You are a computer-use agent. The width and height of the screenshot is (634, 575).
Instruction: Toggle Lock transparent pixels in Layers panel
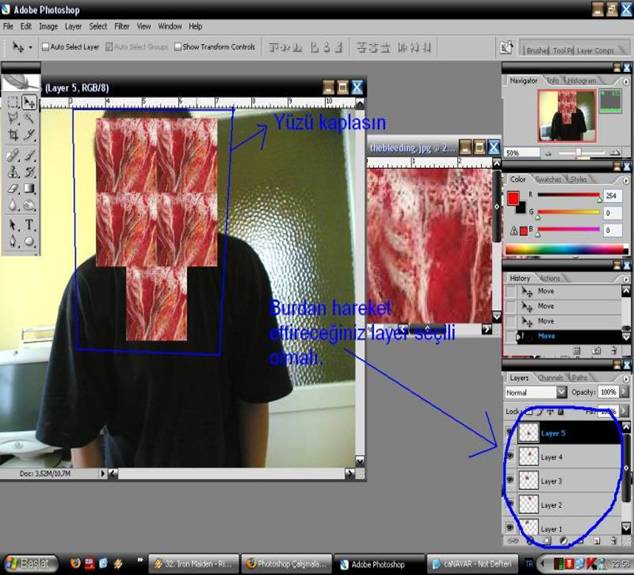coord(529,412)
